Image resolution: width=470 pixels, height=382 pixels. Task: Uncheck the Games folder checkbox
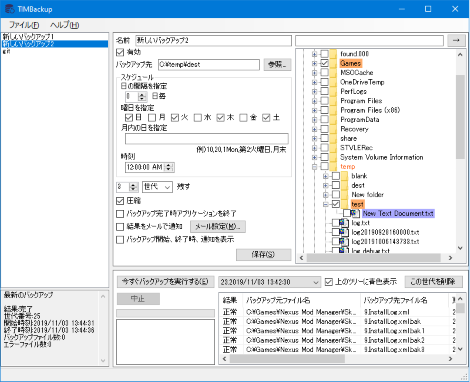(325, 63)
